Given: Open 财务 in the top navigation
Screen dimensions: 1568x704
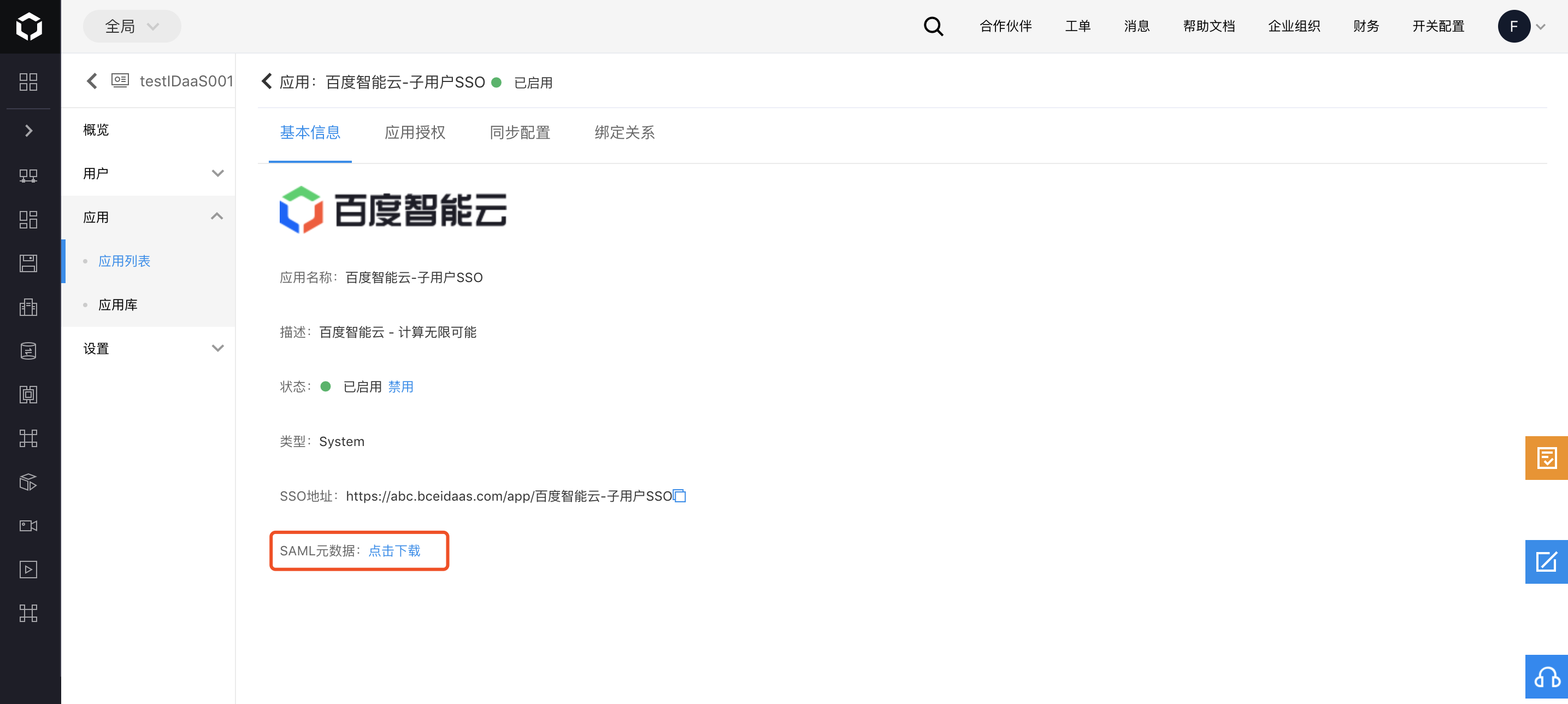Looking at the screenshot, I should point(1366,26).
